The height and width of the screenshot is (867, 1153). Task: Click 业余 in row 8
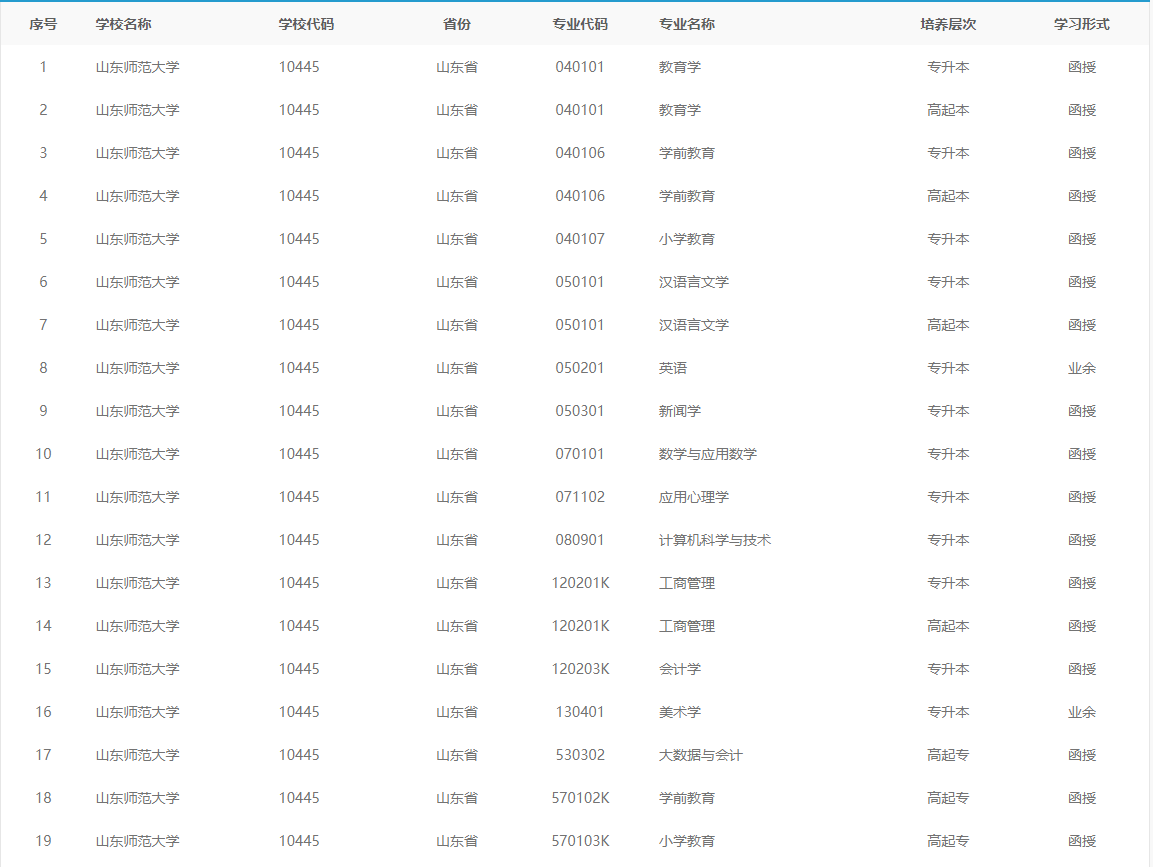[x=1082, y=368]
